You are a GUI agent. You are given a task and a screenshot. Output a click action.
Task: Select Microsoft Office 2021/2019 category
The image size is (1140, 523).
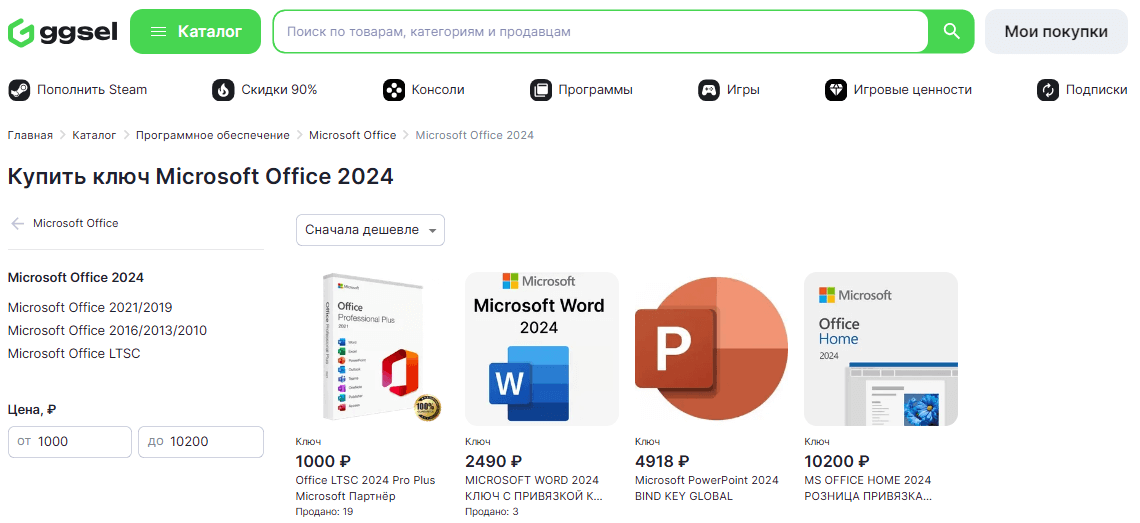click(x=90, y=308)
